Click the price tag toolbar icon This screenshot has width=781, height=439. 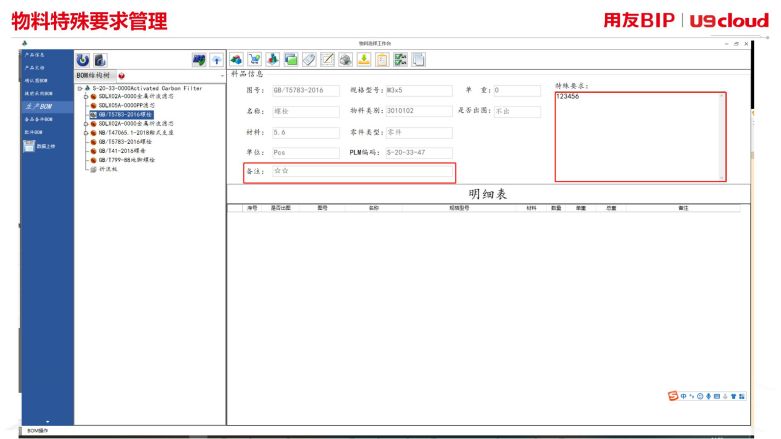click(309, 60)
